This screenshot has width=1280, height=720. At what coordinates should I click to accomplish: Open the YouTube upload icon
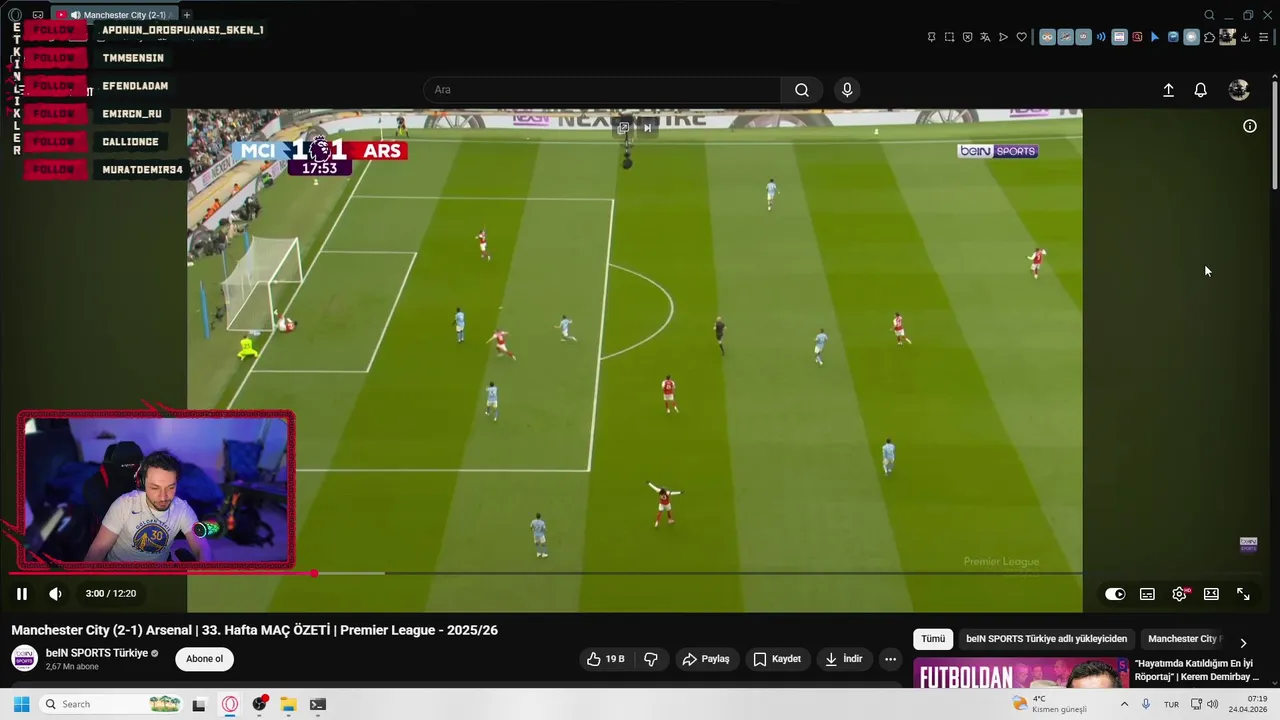pos(1168,90)
